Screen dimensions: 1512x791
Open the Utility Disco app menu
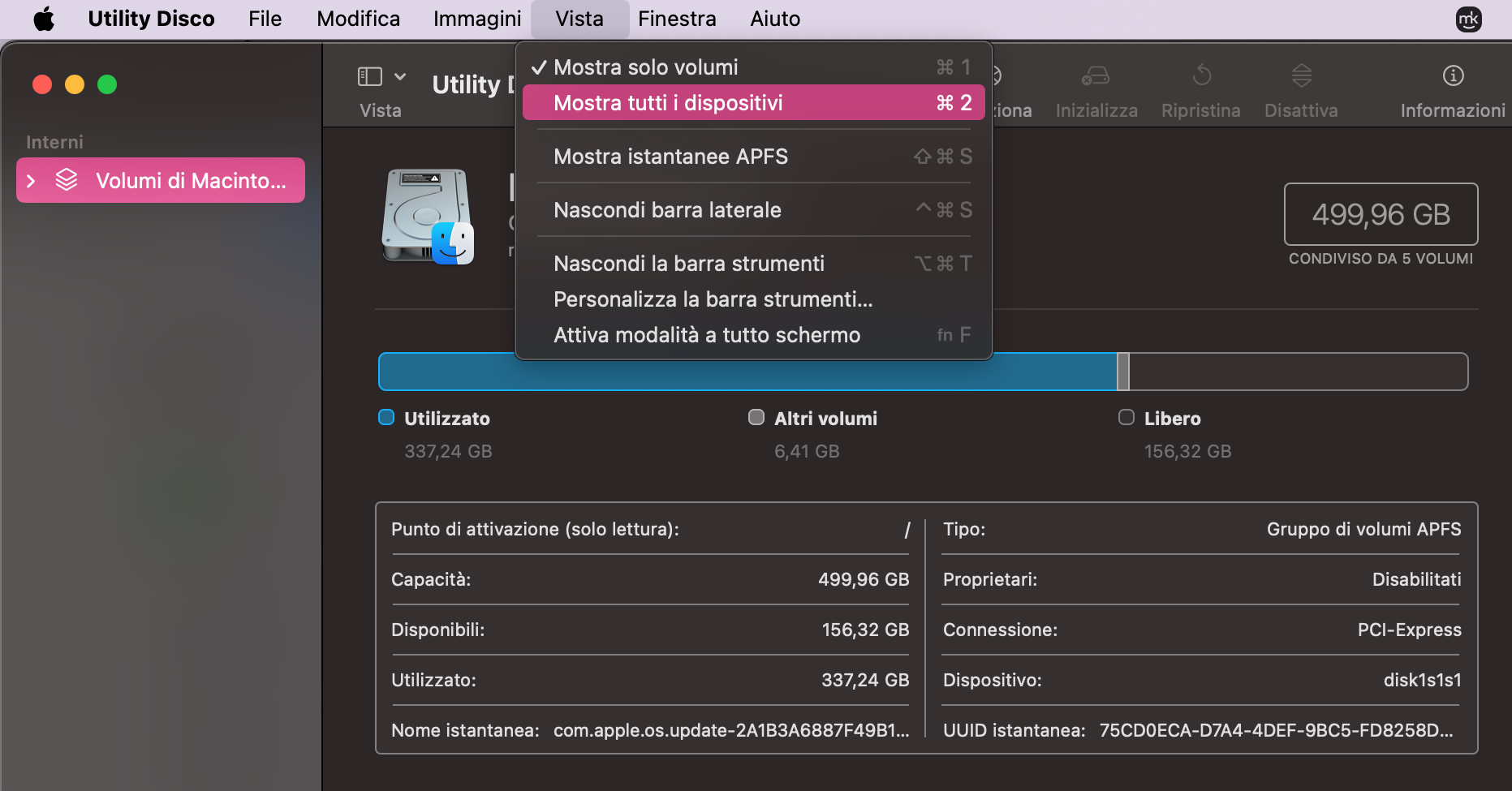pos(151,19)
